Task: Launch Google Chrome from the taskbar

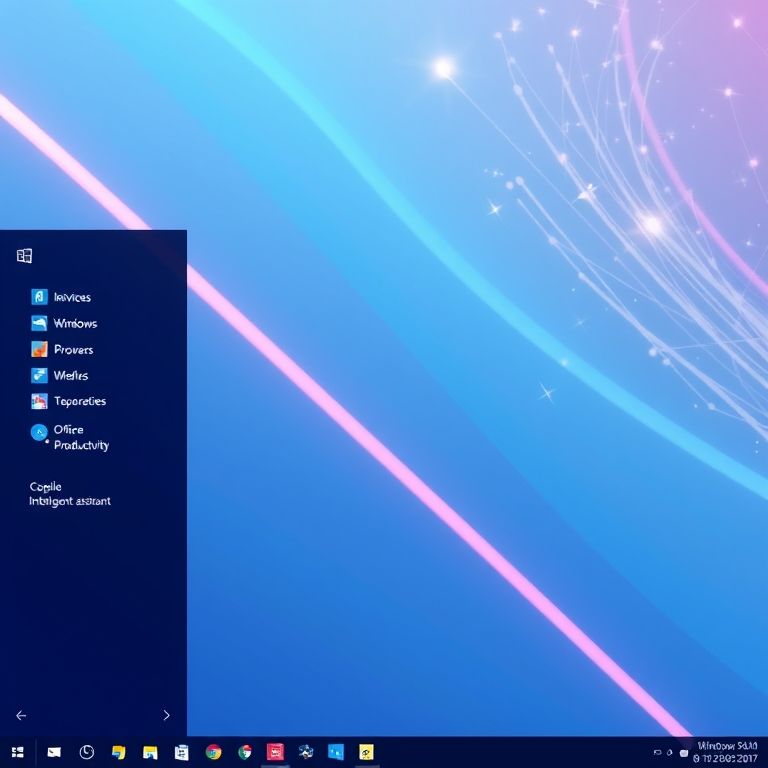Action: point(213,752)
